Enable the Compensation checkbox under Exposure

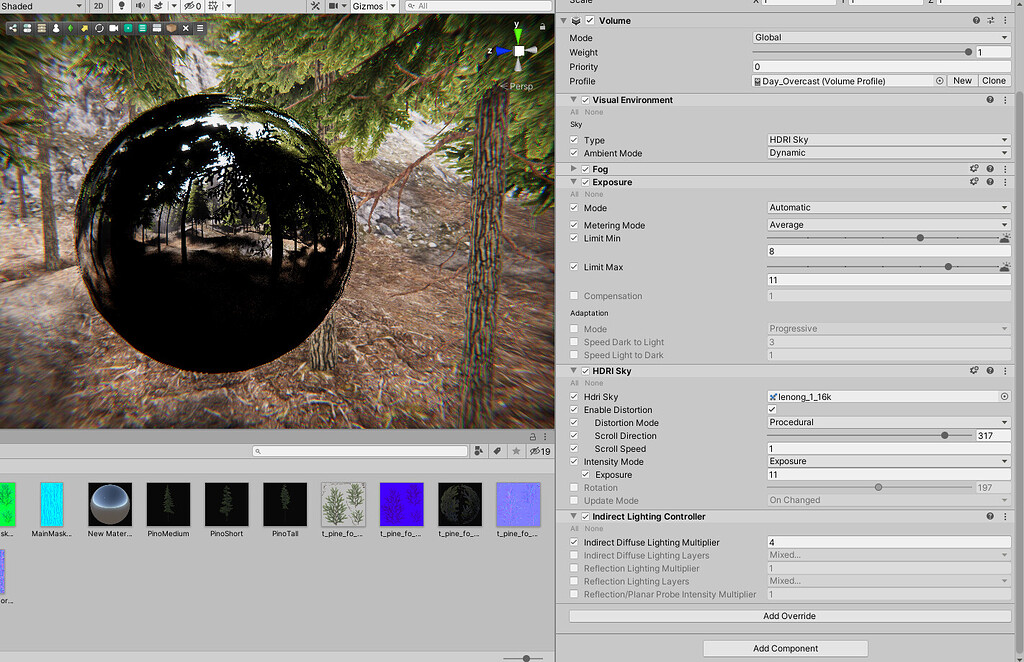pos(573,295)
